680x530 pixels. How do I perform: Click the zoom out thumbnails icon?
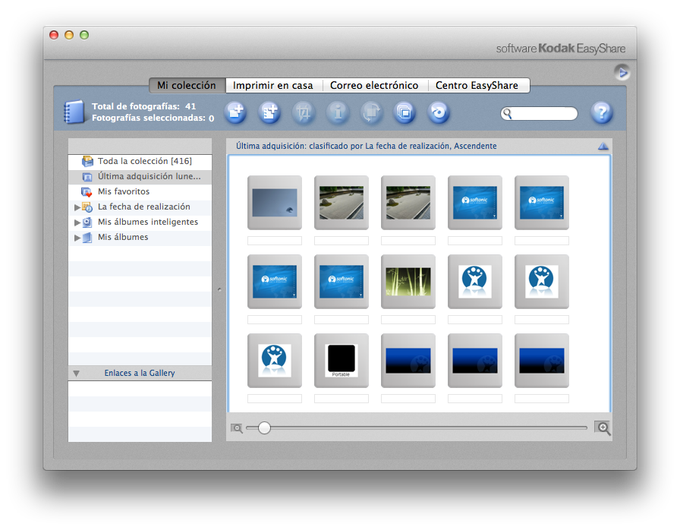click(x=237, y=429)
